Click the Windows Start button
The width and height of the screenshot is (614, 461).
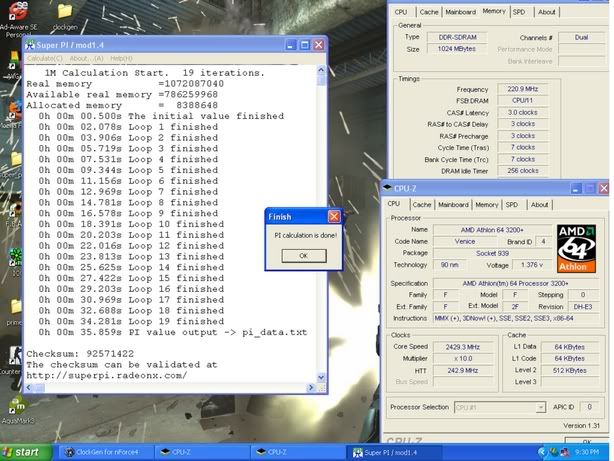[x=24, y=452]
